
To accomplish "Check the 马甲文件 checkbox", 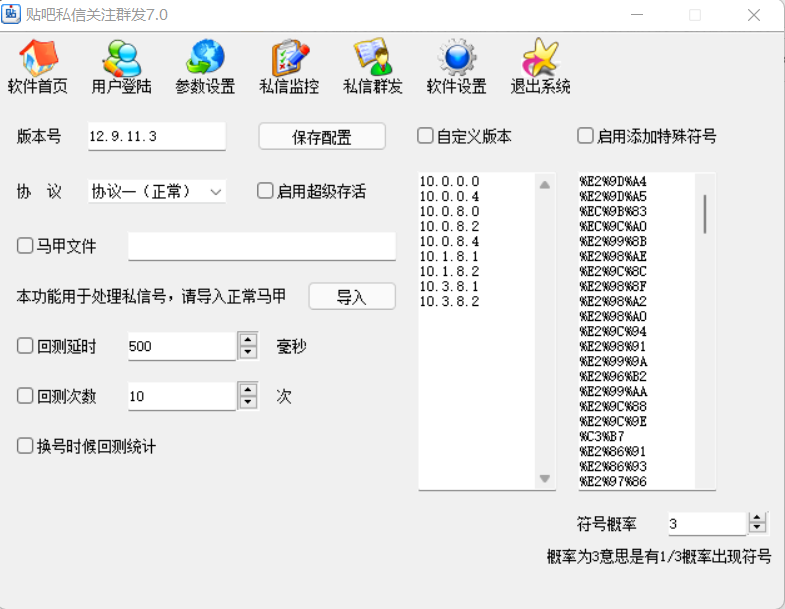I will (x=25, y=246).
